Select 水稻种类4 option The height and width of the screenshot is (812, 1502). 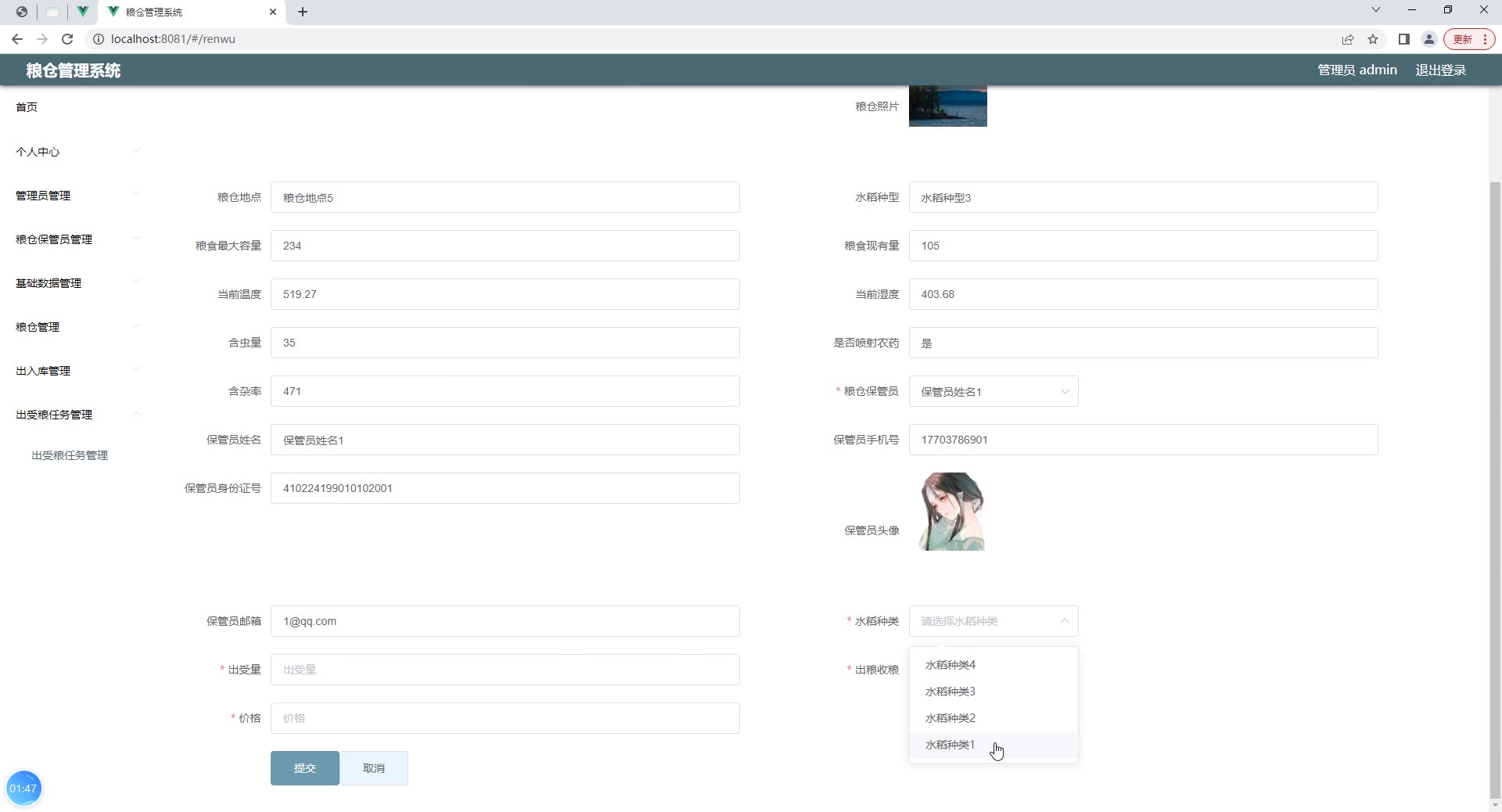[994, 665]
